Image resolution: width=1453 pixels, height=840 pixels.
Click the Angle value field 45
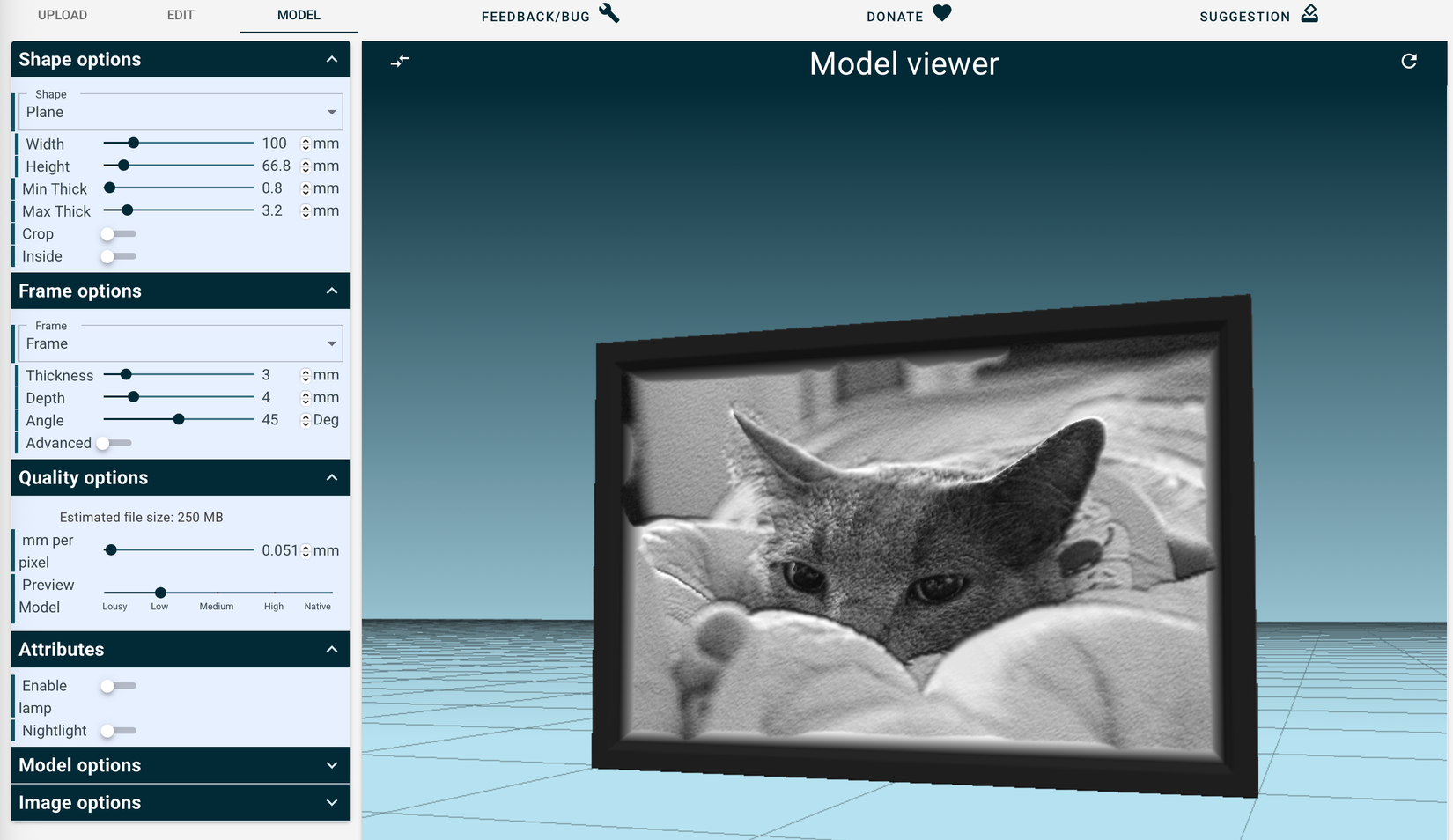click(x=280, y=420)
